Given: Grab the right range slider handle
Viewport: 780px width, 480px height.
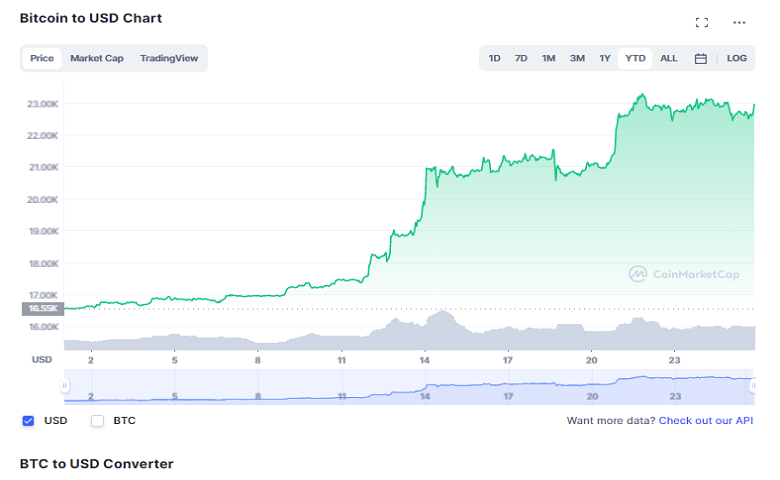Looking at the screenshot, I should tap(753, 385).
